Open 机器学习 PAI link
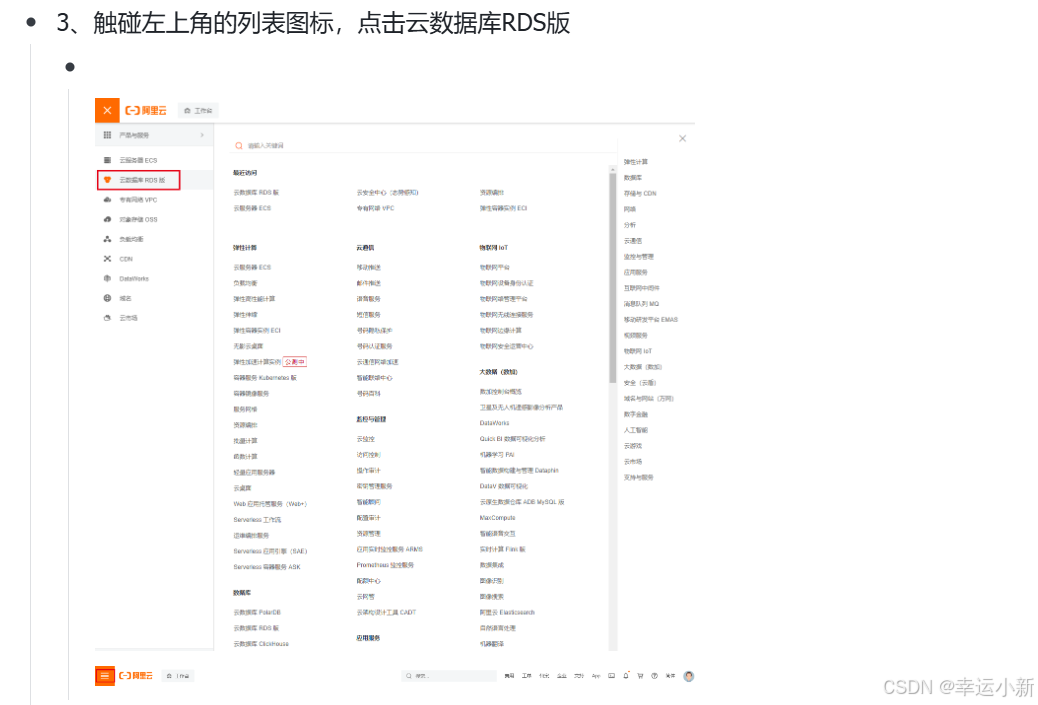 point(497,455)
